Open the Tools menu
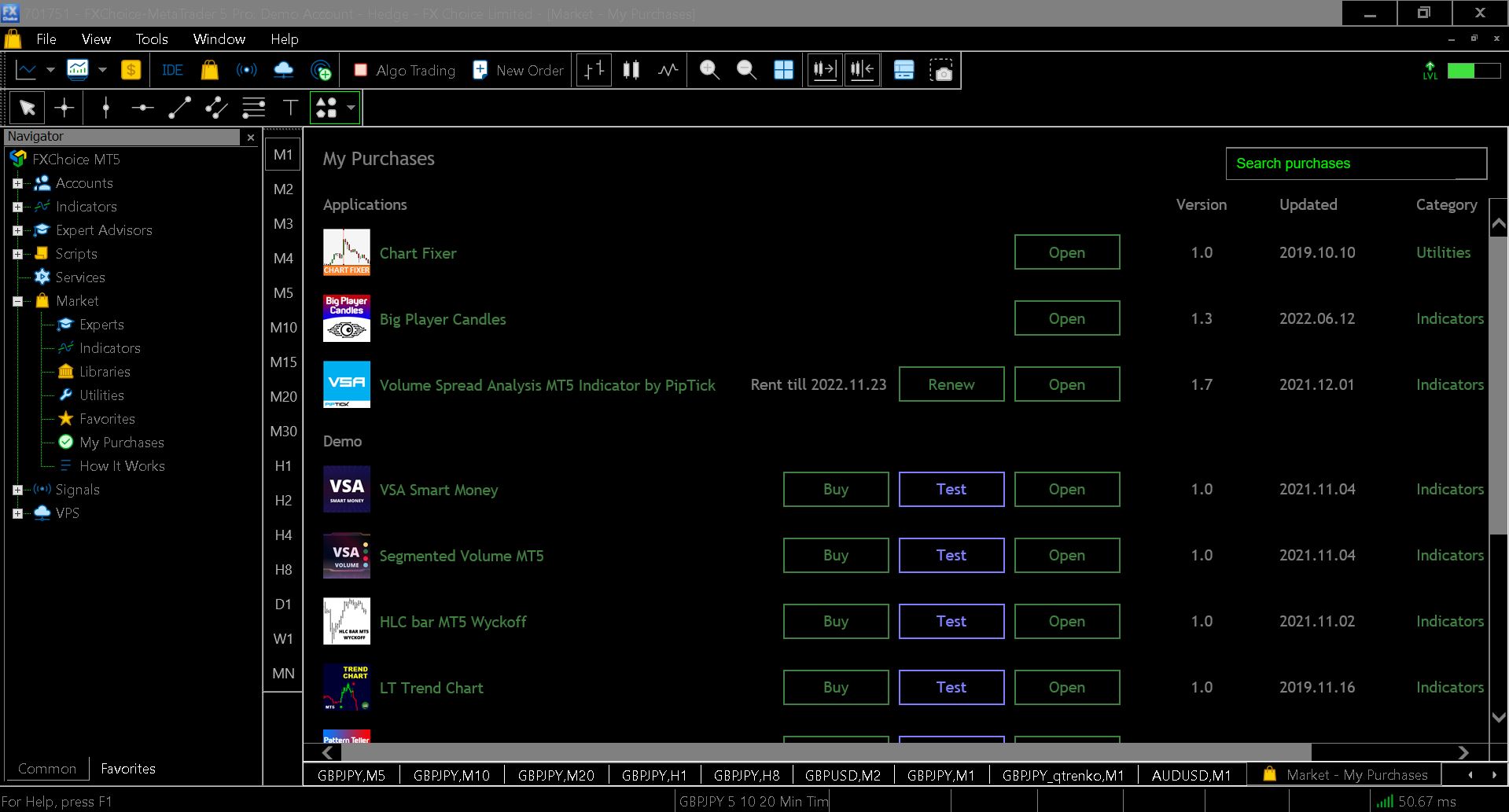 (152, 39)
